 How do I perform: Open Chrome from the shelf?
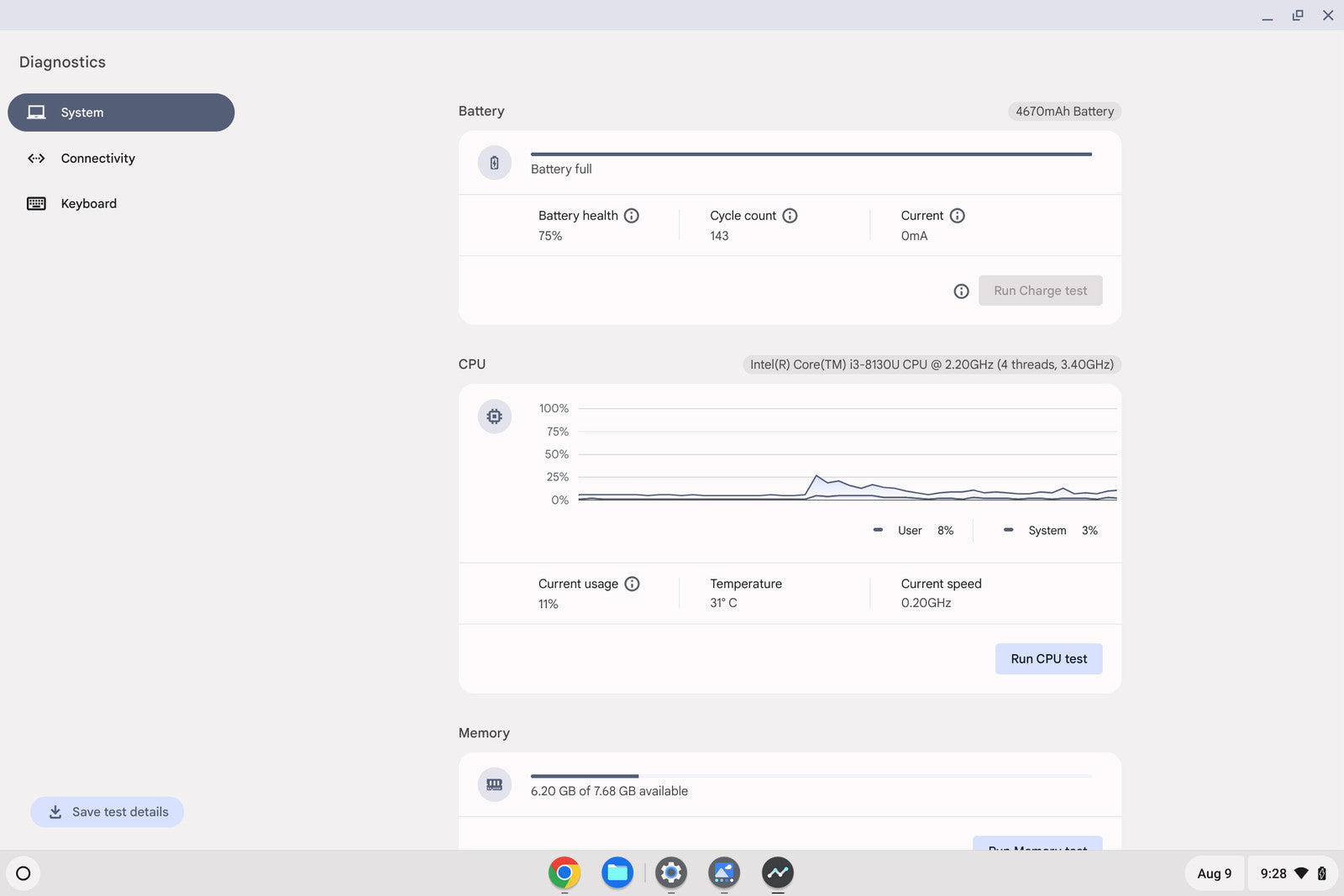(564, 872)
